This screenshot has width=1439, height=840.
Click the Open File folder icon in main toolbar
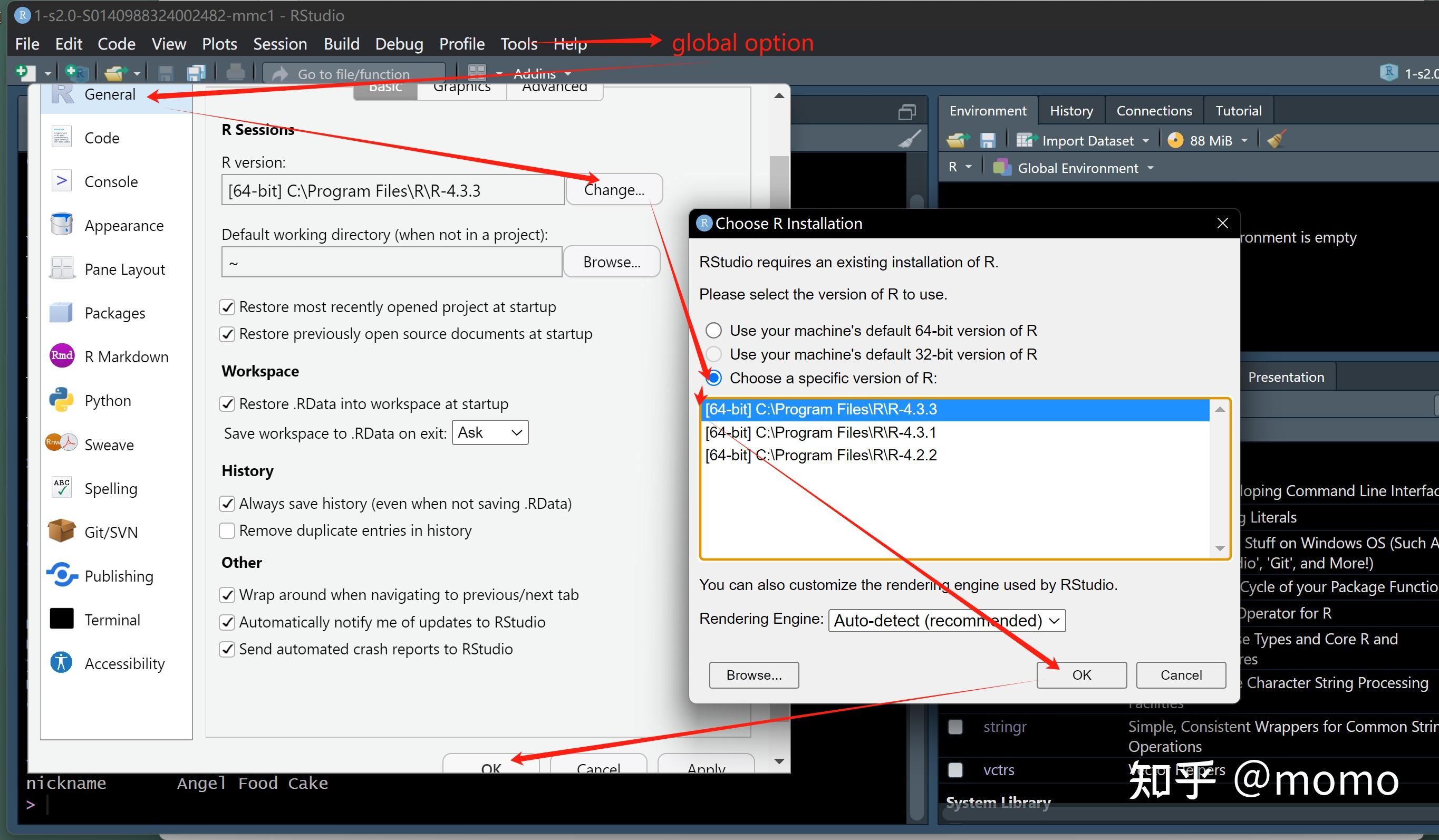pos(116,73)
